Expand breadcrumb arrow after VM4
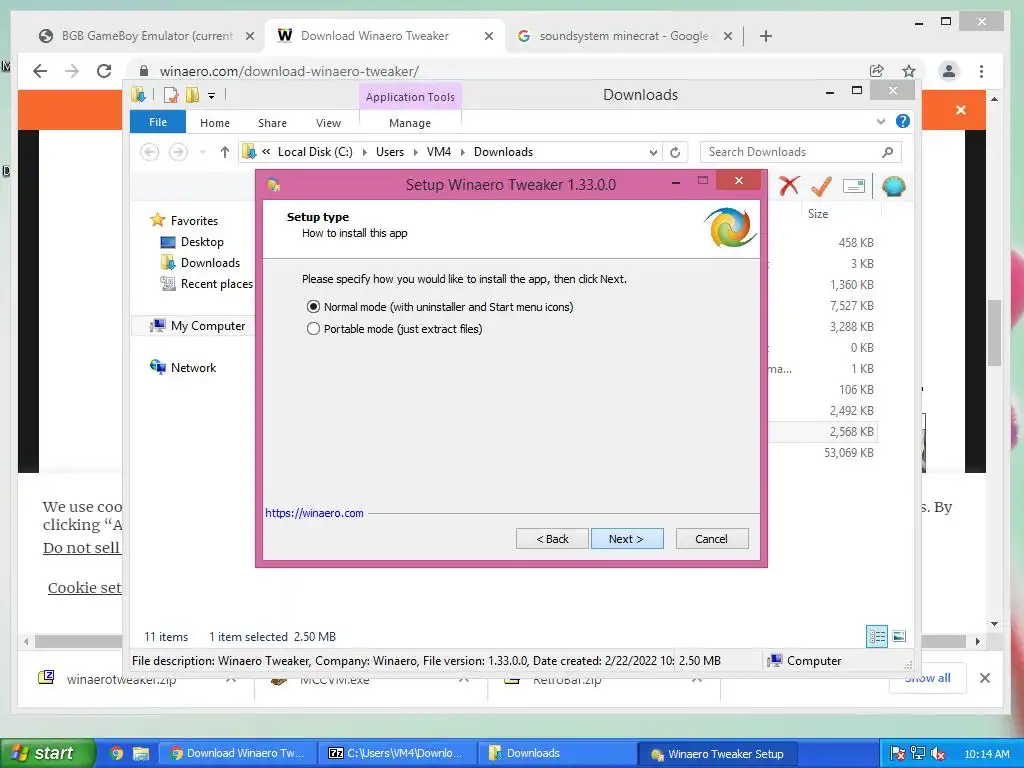This screenshot has width=1024, height=768. coord(462,152)
